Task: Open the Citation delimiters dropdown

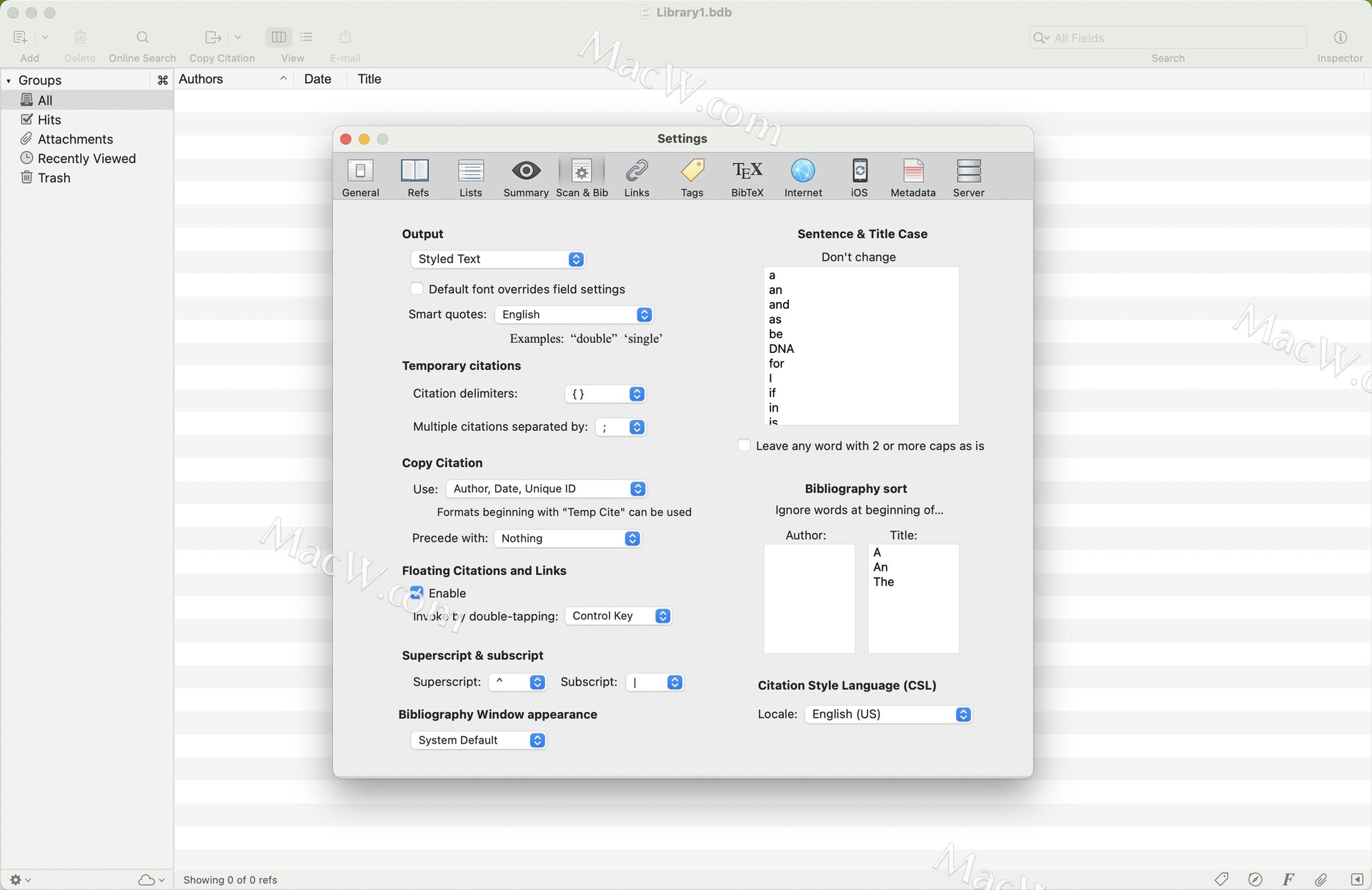Action: point(605,394)
